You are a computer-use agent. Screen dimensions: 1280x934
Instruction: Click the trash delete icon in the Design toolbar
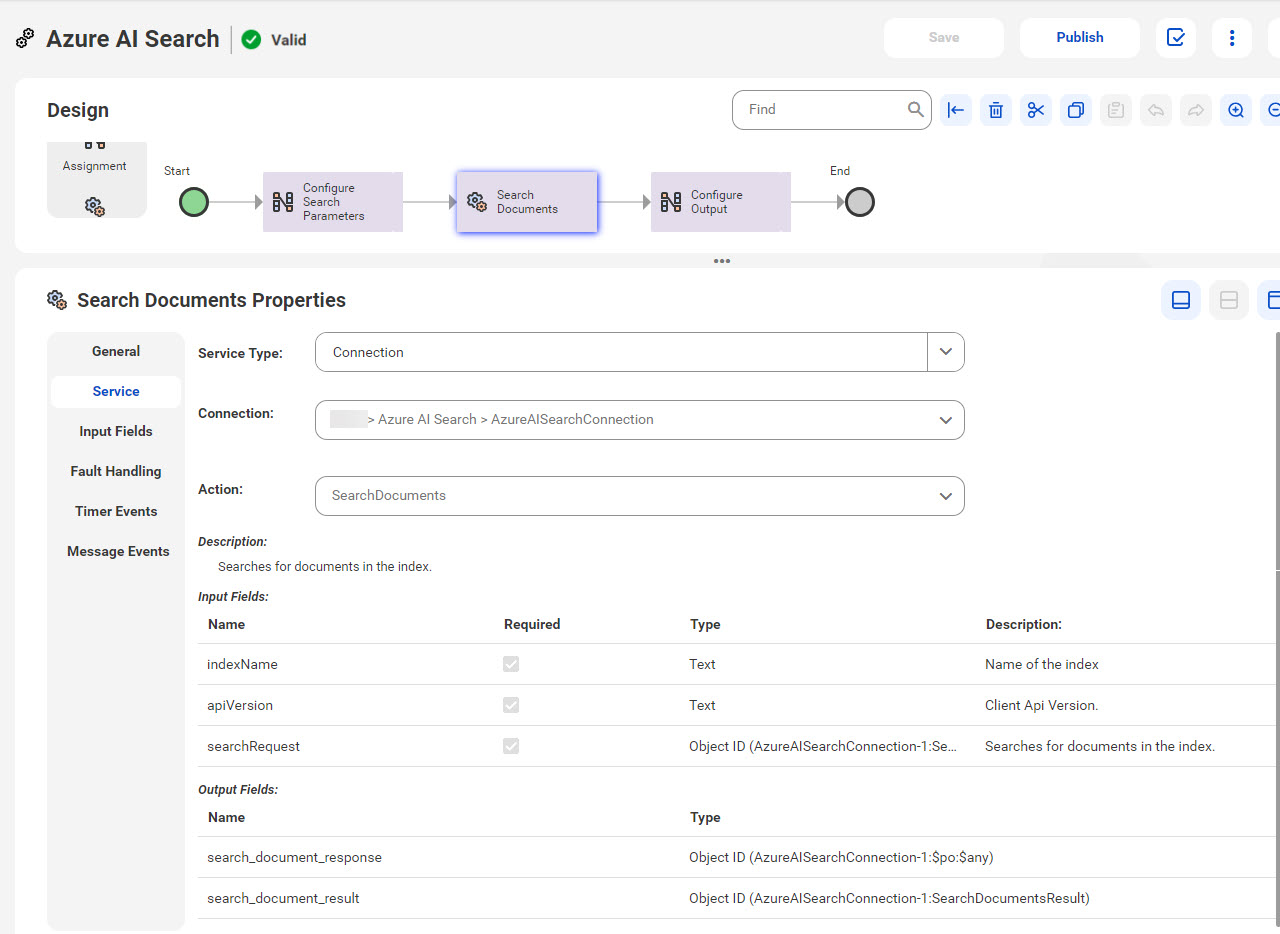[x=996, y=110]
